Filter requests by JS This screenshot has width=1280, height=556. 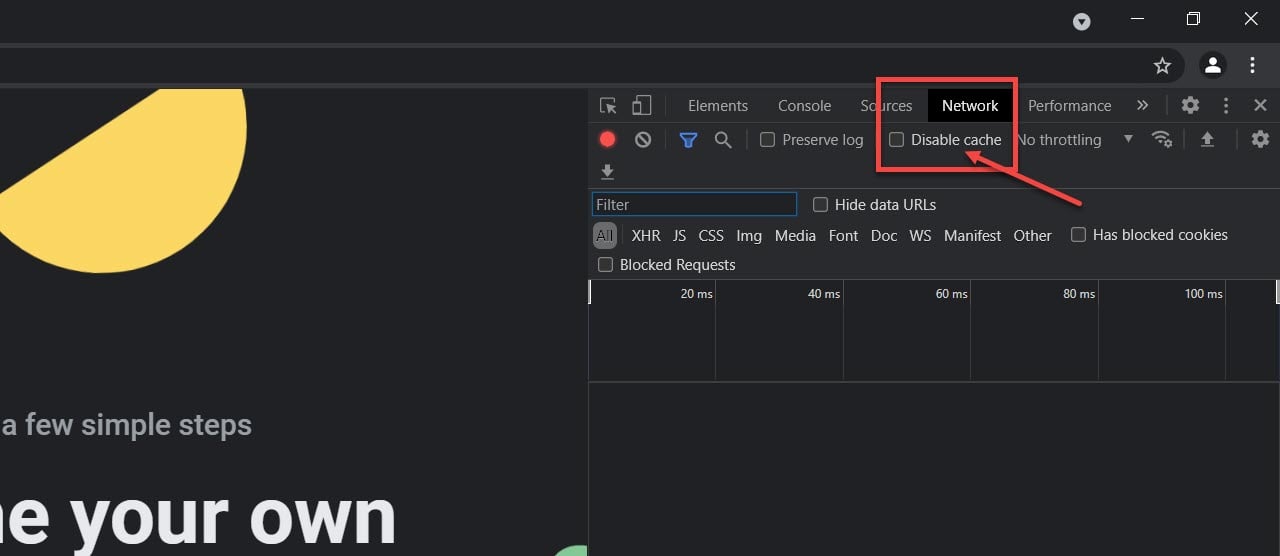[679, 236]
